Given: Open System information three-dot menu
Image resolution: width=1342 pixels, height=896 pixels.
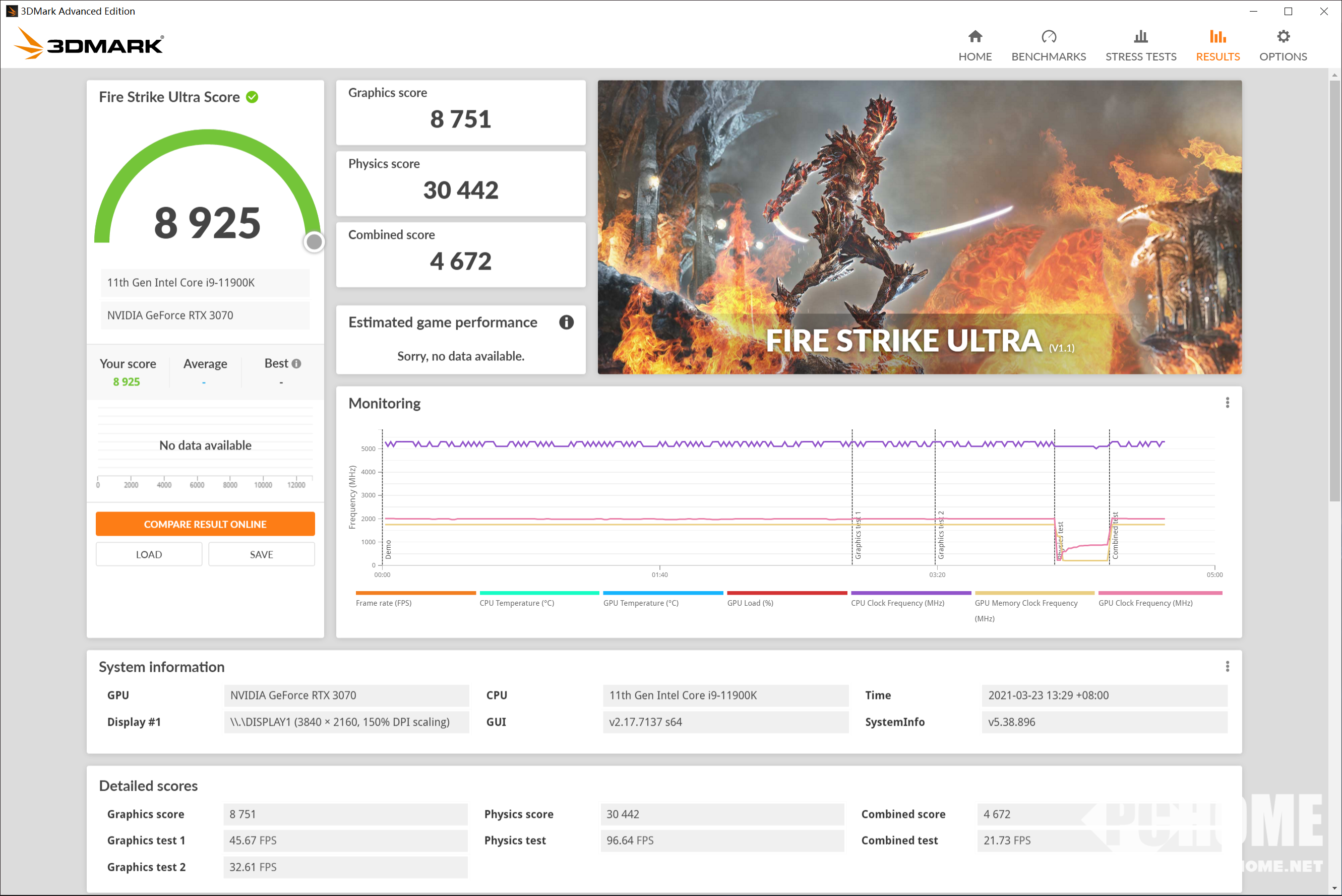Looking at the screenshot, I should click(x=1227, y=666).
